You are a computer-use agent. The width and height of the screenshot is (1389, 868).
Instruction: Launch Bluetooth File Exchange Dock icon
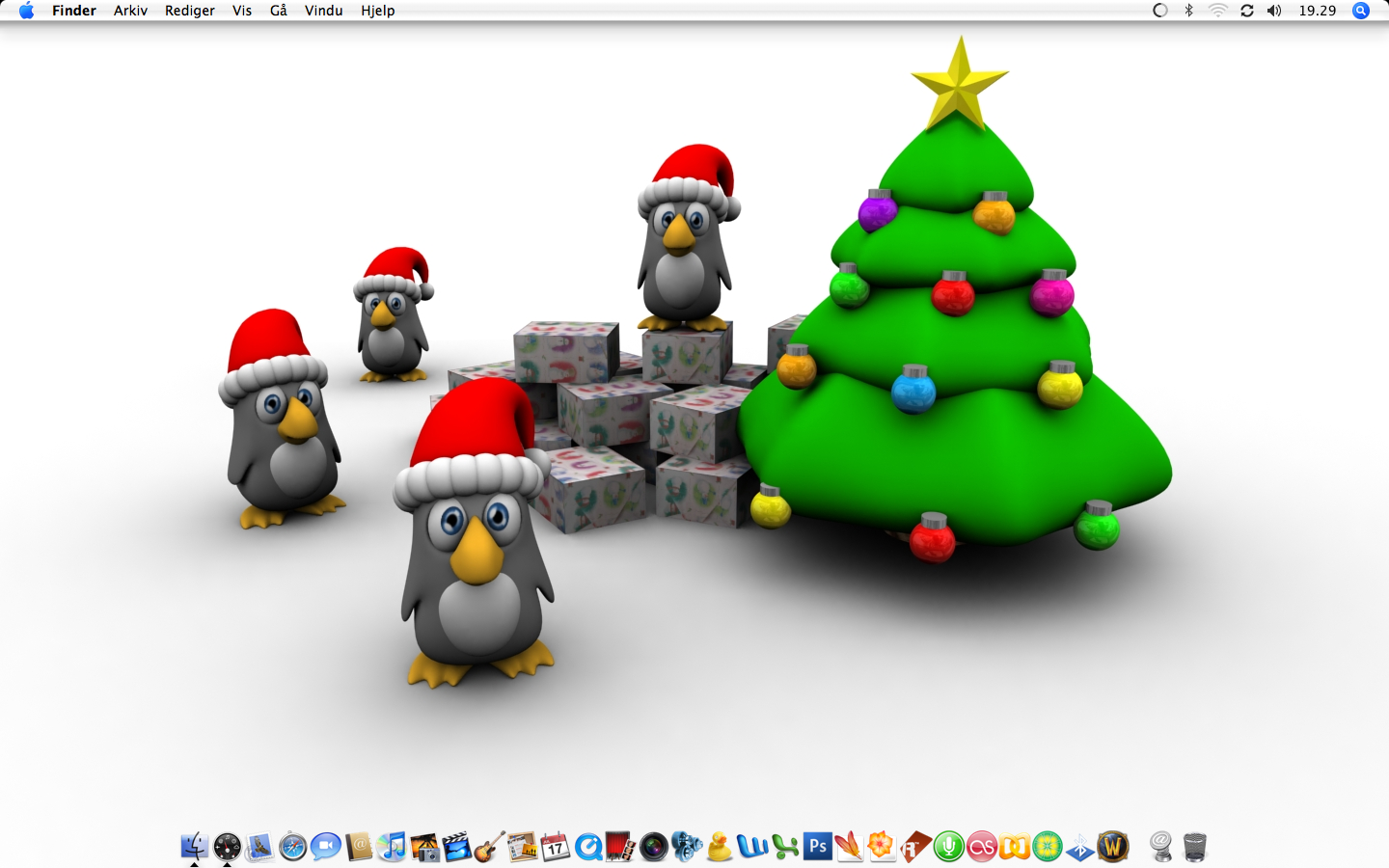pyautogui.click(x=1079, y=847)
